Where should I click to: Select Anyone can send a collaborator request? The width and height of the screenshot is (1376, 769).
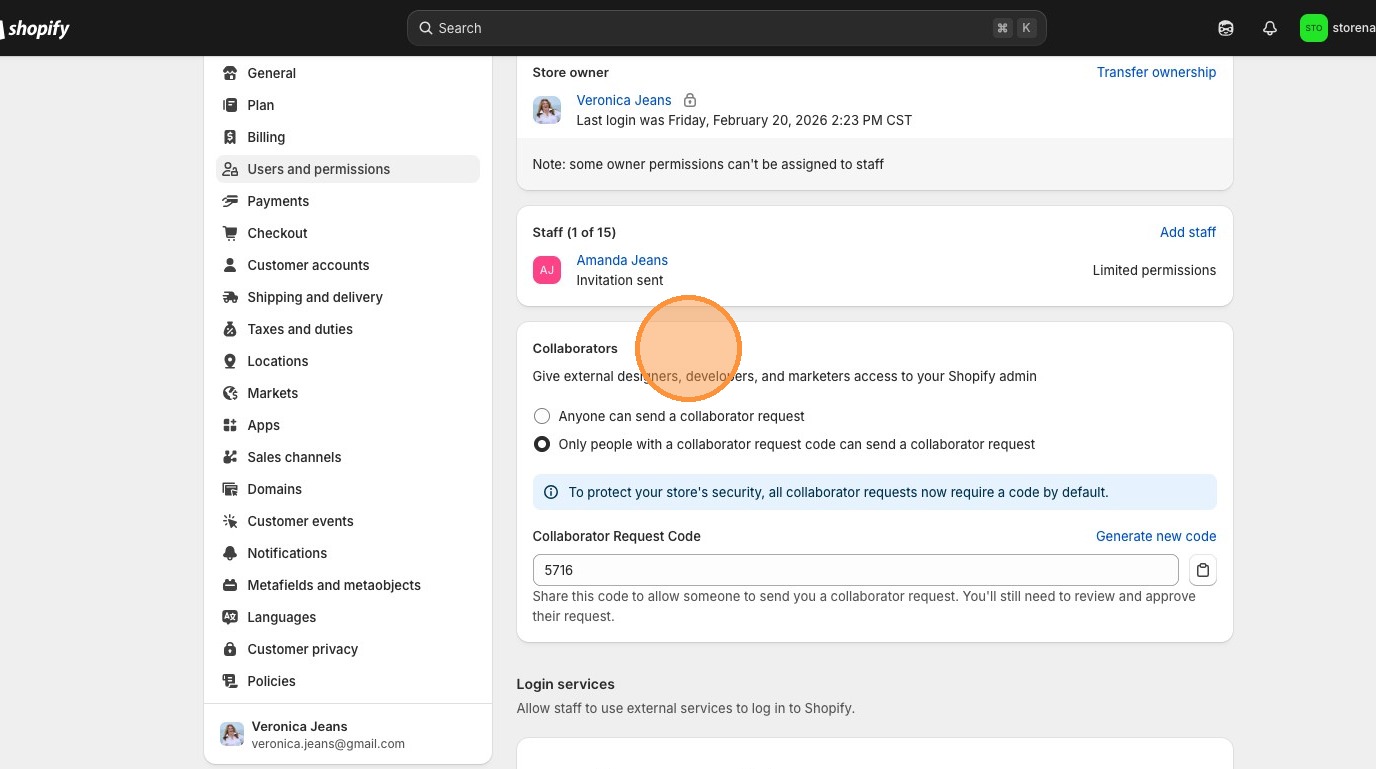point(542,416)
